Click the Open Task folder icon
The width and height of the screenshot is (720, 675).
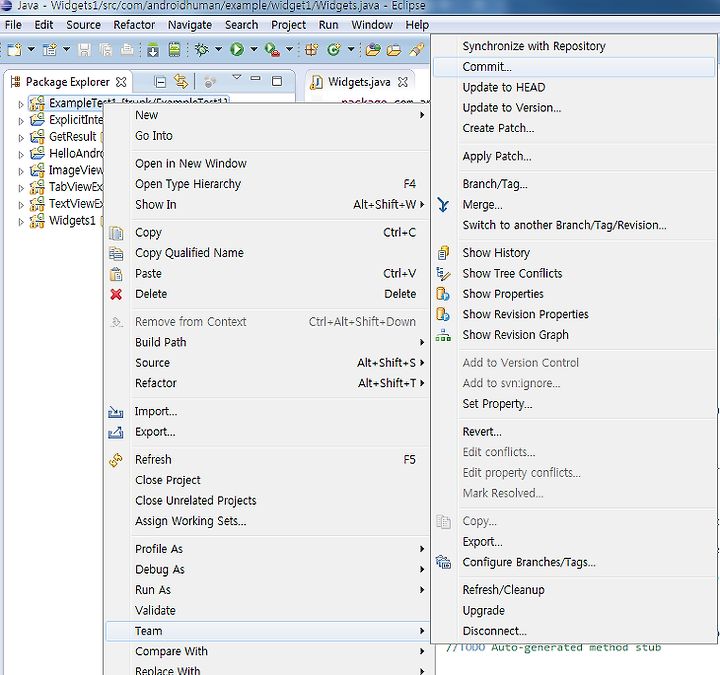(x=394, y=49)
